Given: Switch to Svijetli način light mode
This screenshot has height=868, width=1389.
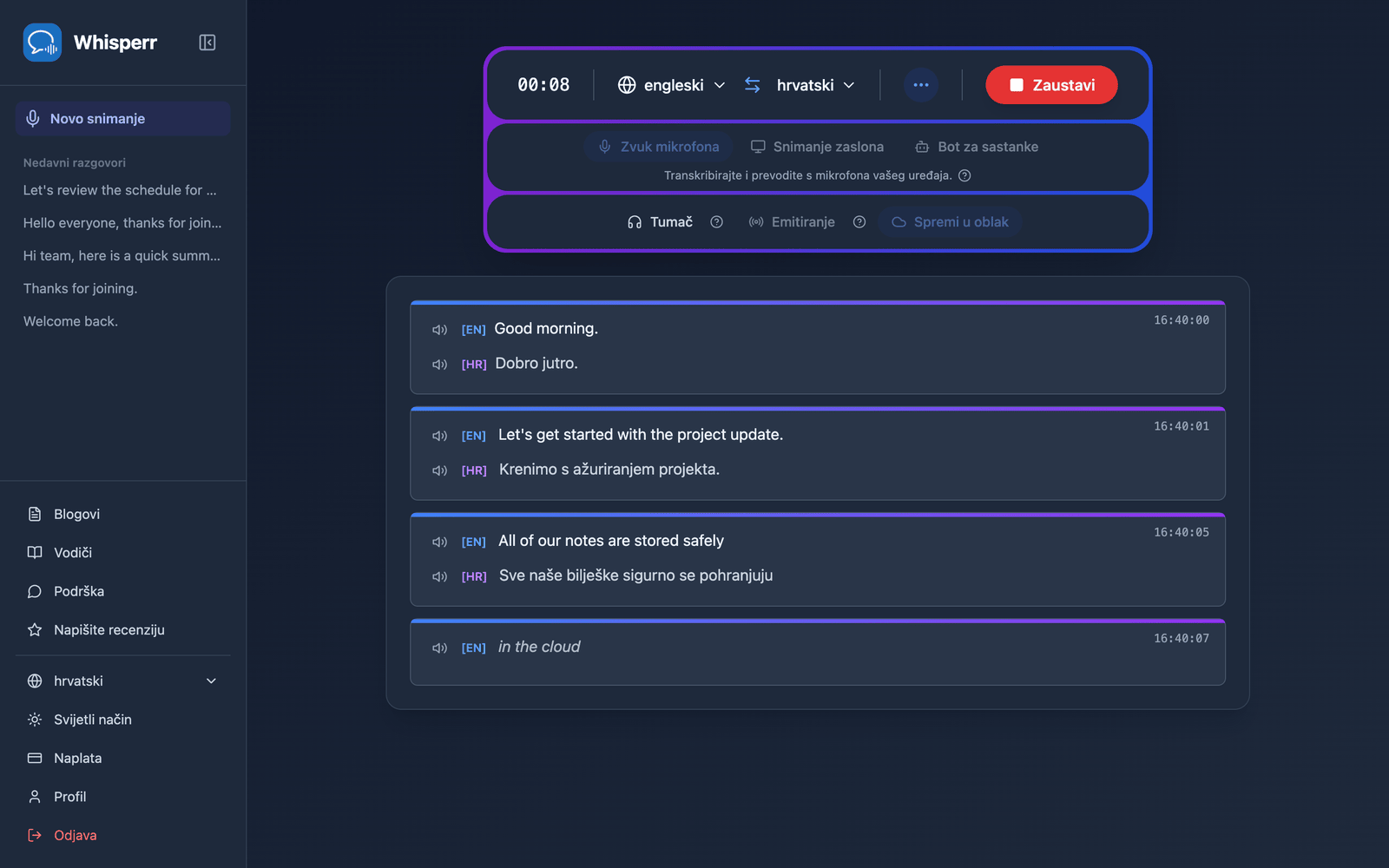Looking at the screenshot, I should tap(122, 720).
